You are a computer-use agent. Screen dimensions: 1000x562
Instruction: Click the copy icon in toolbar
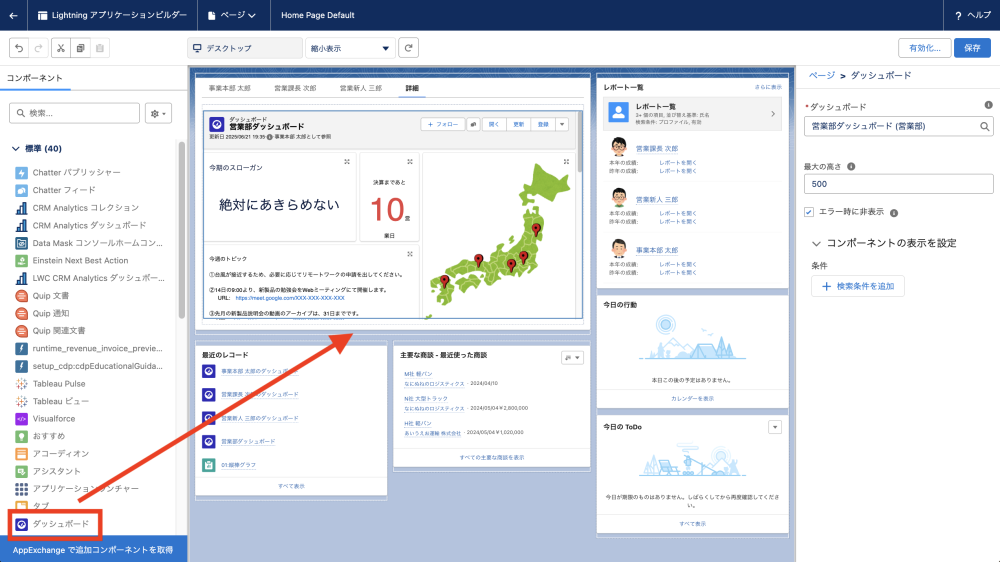click(x=80, y=48)
